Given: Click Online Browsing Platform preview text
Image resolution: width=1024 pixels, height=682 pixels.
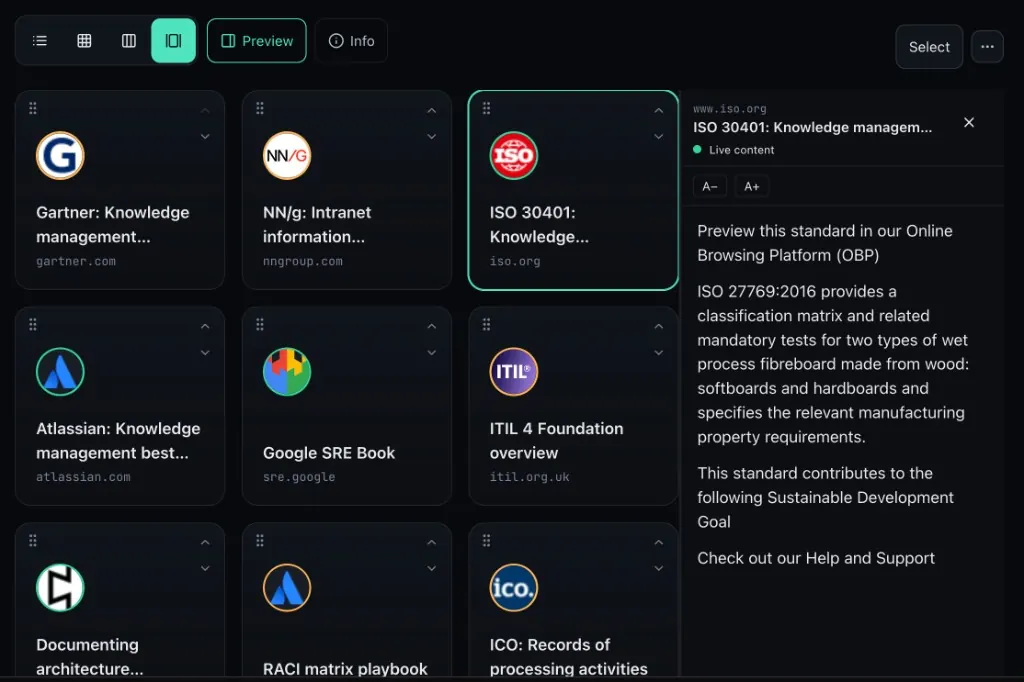Looking at the screenshot, I should click(825, 242).
